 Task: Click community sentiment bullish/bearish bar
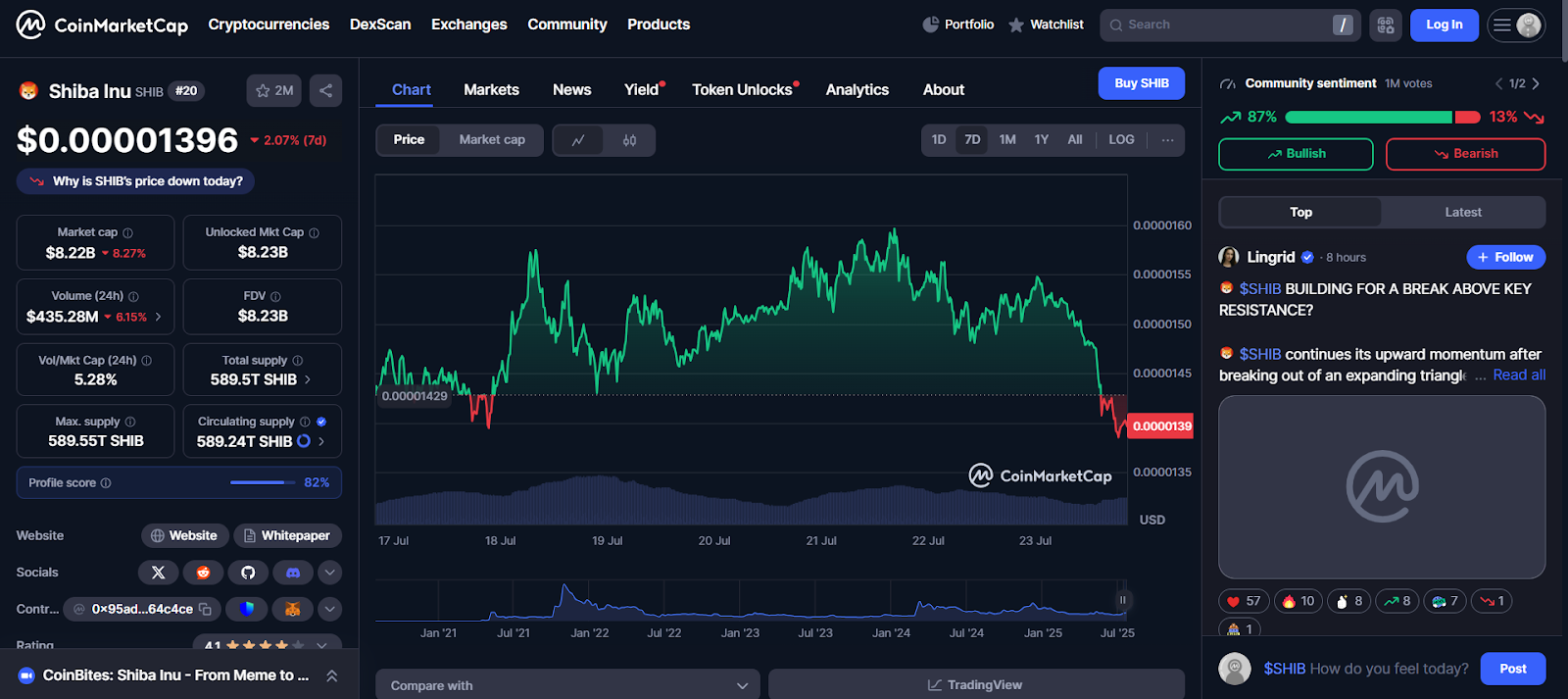[x=1383, y=118]
